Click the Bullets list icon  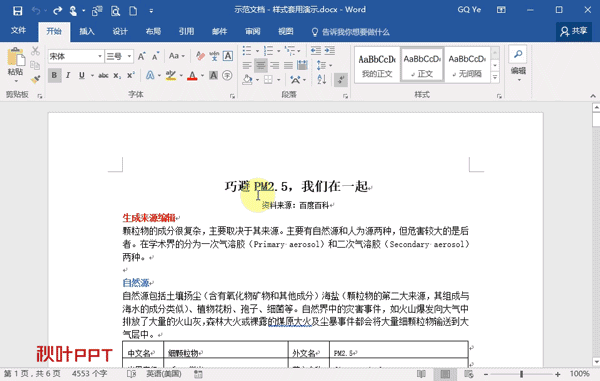click(x=247, y=50)
